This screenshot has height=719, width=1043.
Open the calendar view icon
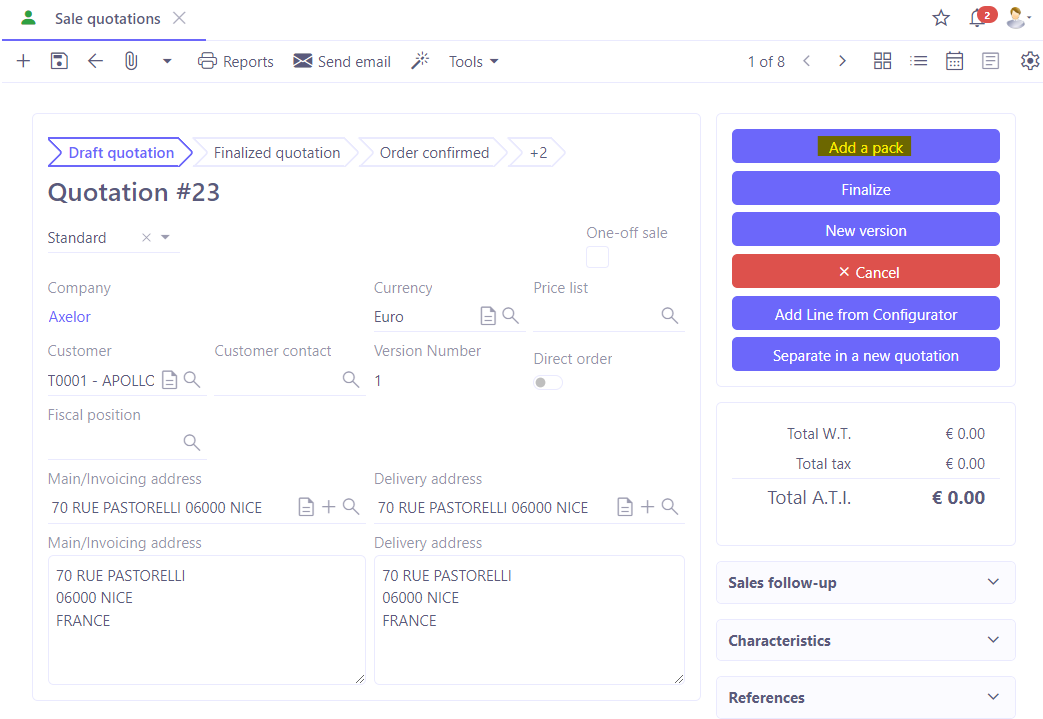click(954, 61)
